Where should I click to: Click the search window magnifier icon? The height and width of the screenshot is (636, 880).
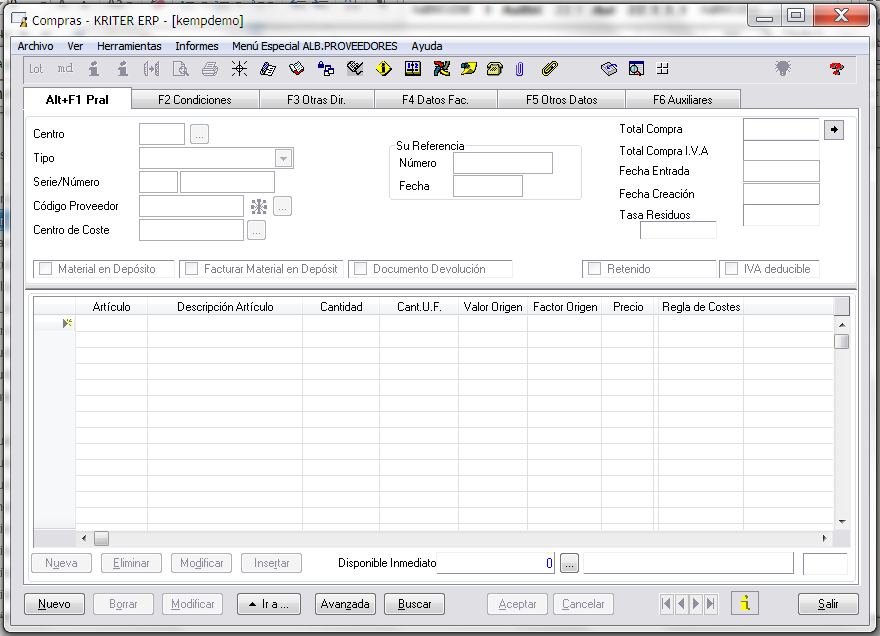pyautogui.click(x=636, y=69)
